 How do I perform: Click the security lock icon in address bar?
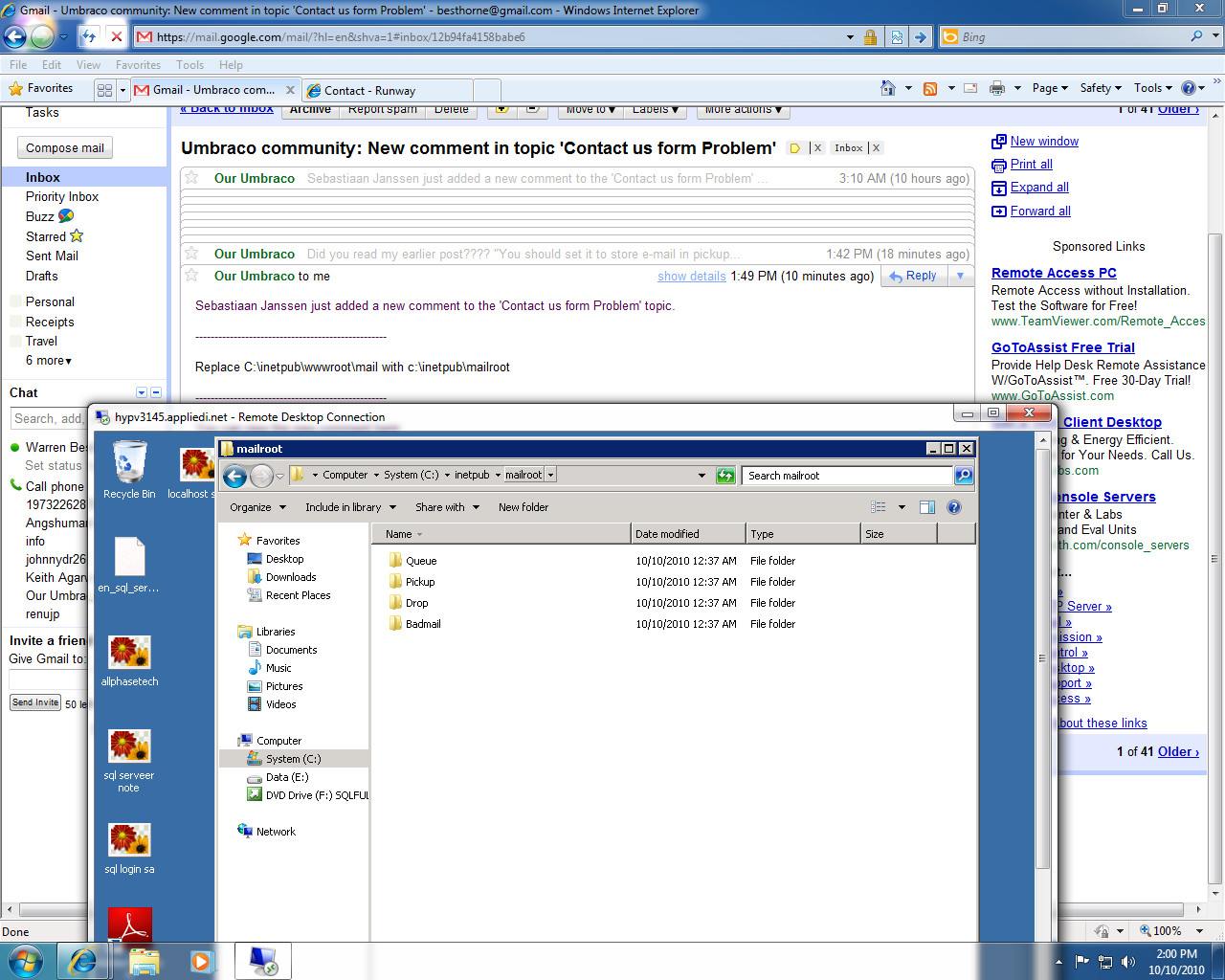(870, 37)
